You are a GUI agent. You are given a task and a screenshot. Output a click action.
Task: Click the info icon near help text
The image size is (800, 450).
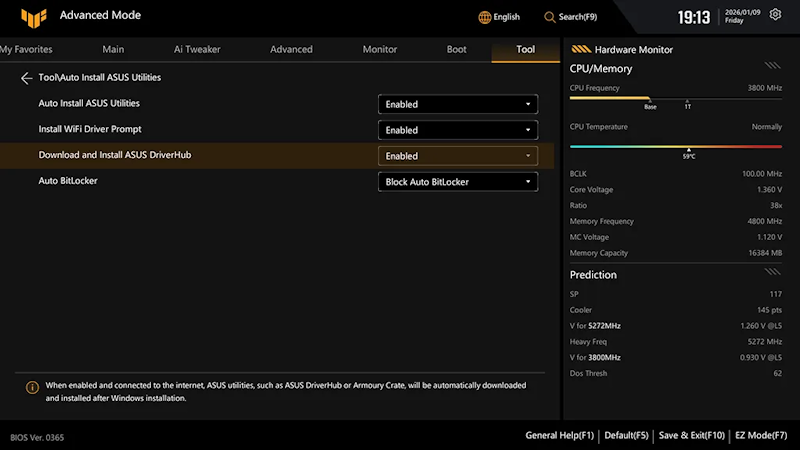tap(32, 388)
